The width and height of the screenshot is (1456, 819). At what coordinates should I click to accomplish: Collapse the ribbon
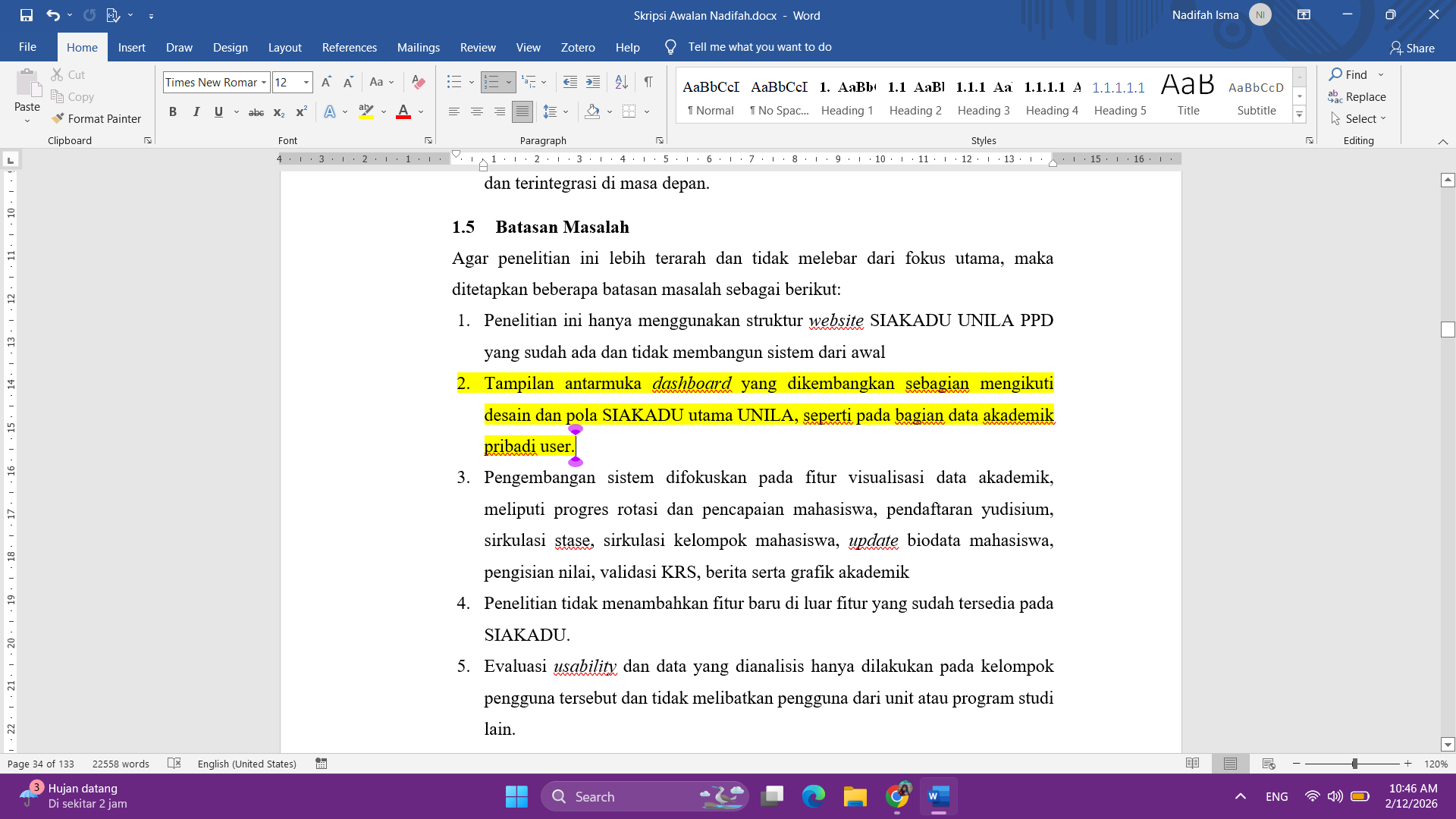click(x=1442, y=141)
